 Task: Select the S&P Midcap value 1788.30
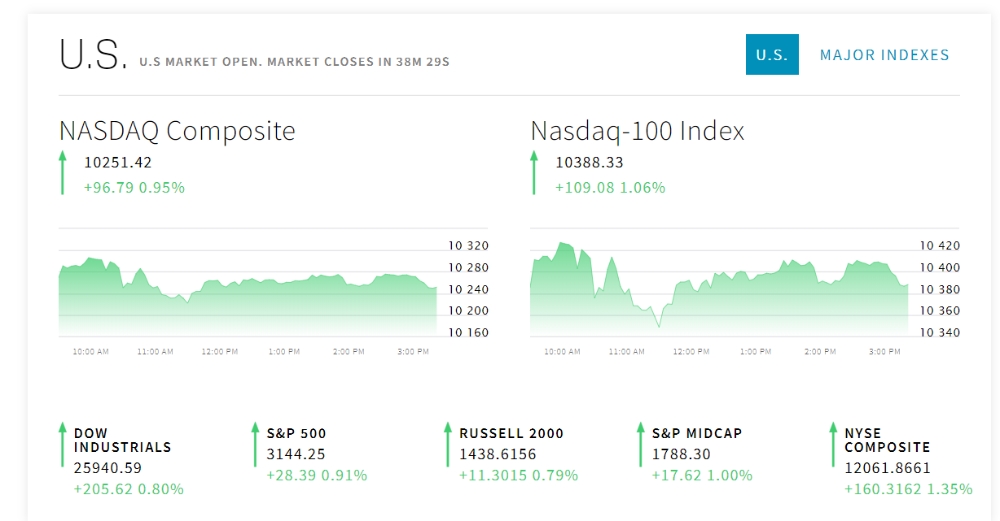(681, 454)
